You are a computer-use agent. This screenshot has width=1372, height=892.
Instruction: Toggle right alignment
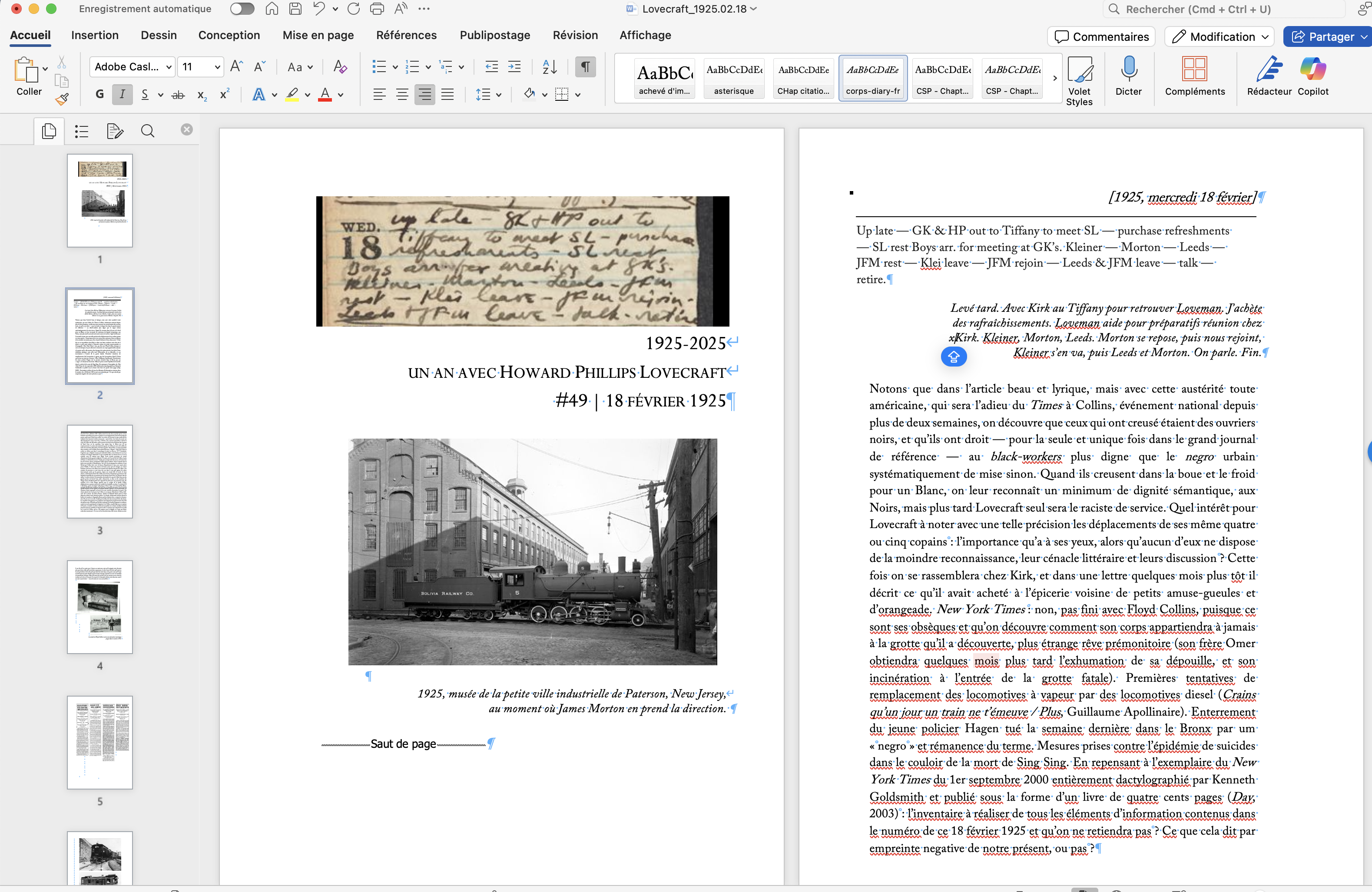[425, 95]
